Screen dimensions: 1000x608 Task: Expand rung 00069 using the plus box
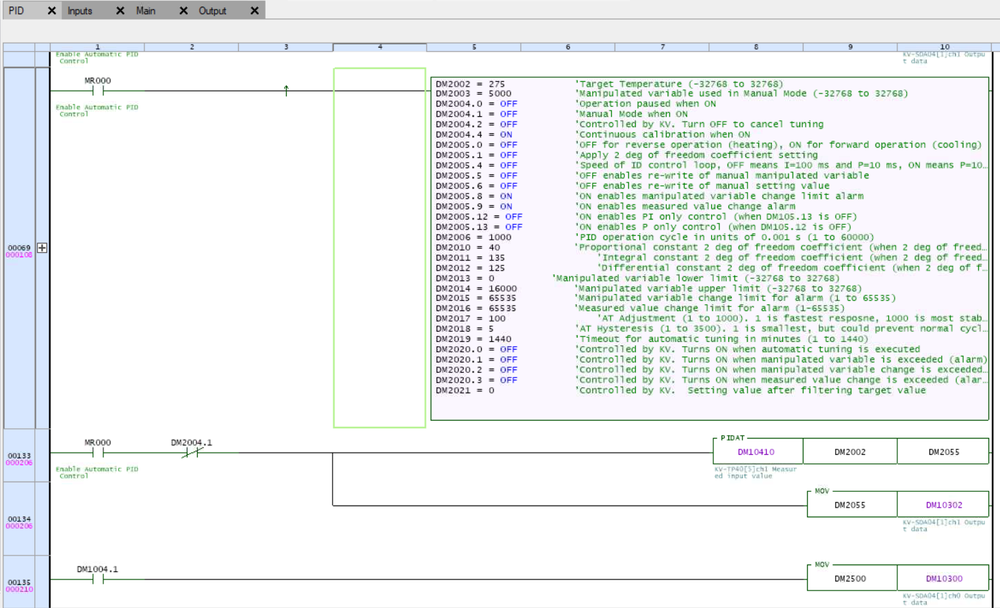click(x=41, y=248)
